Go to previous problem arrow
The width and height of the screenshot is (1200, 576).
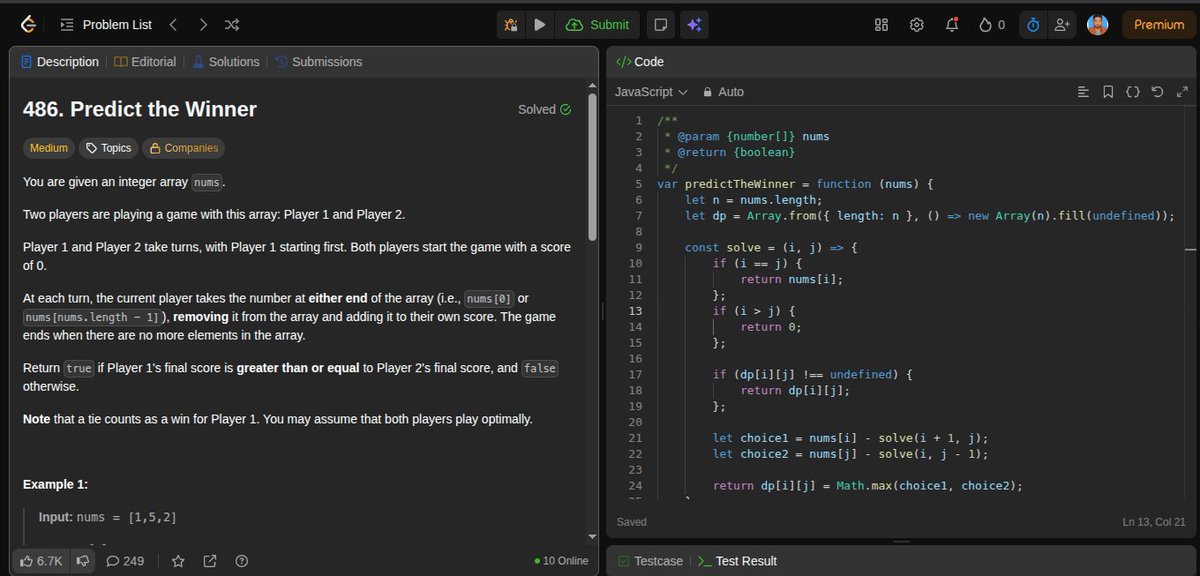point(172,25)
